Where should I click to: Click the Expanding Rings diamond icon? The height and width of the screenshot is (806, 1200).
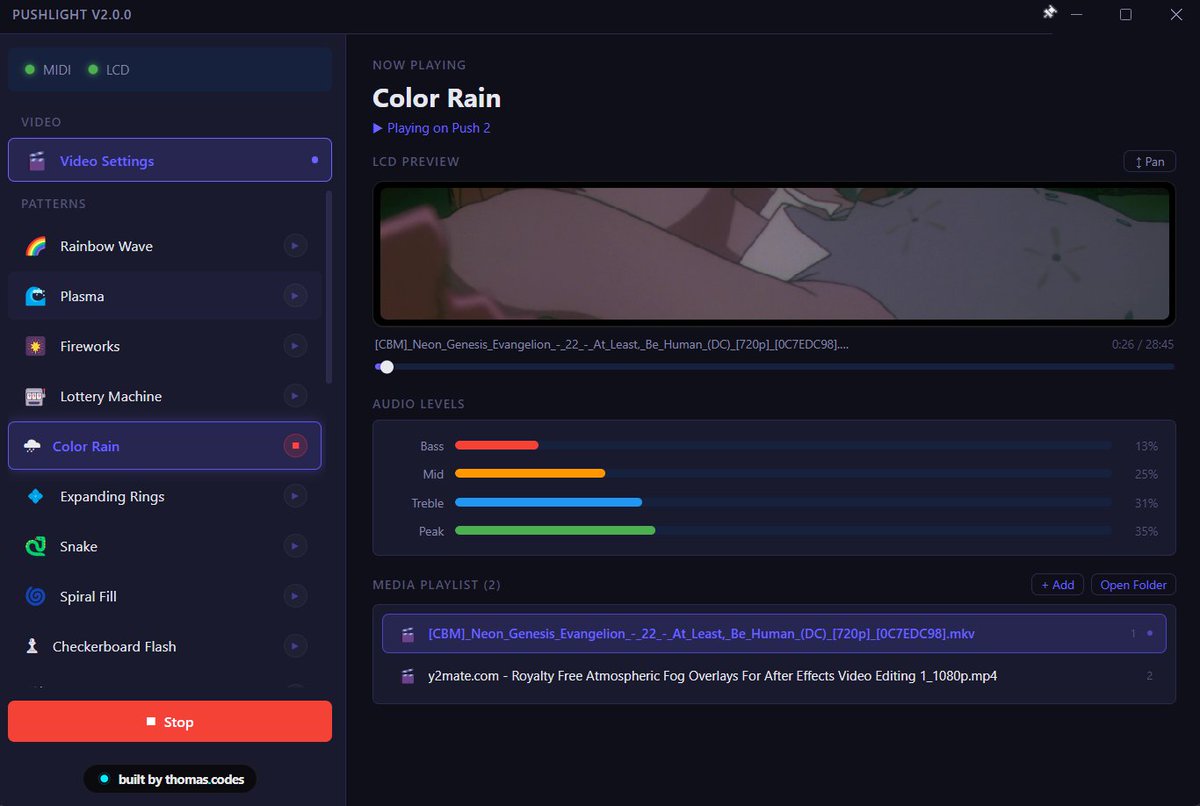point(36,496)
